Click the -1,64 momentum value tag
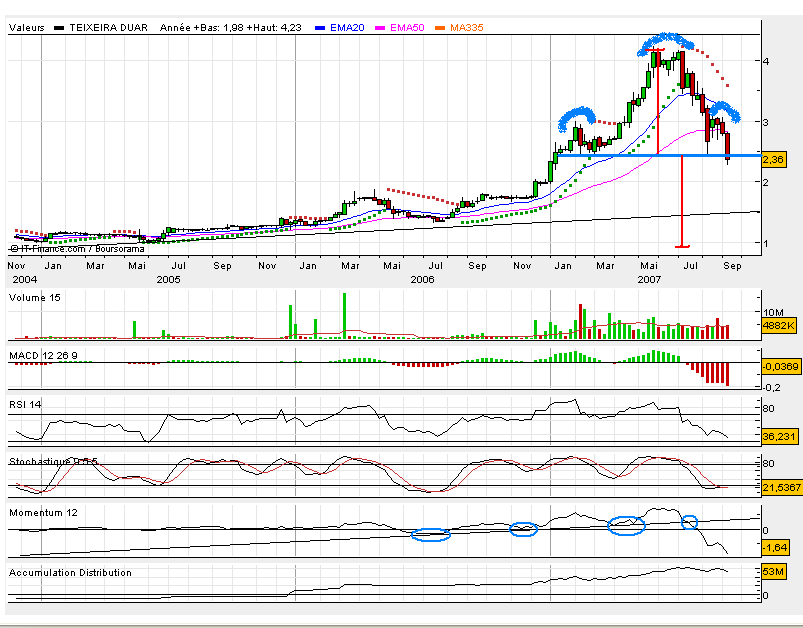Screen dimensions: 803x628 (x=775, y=547)
